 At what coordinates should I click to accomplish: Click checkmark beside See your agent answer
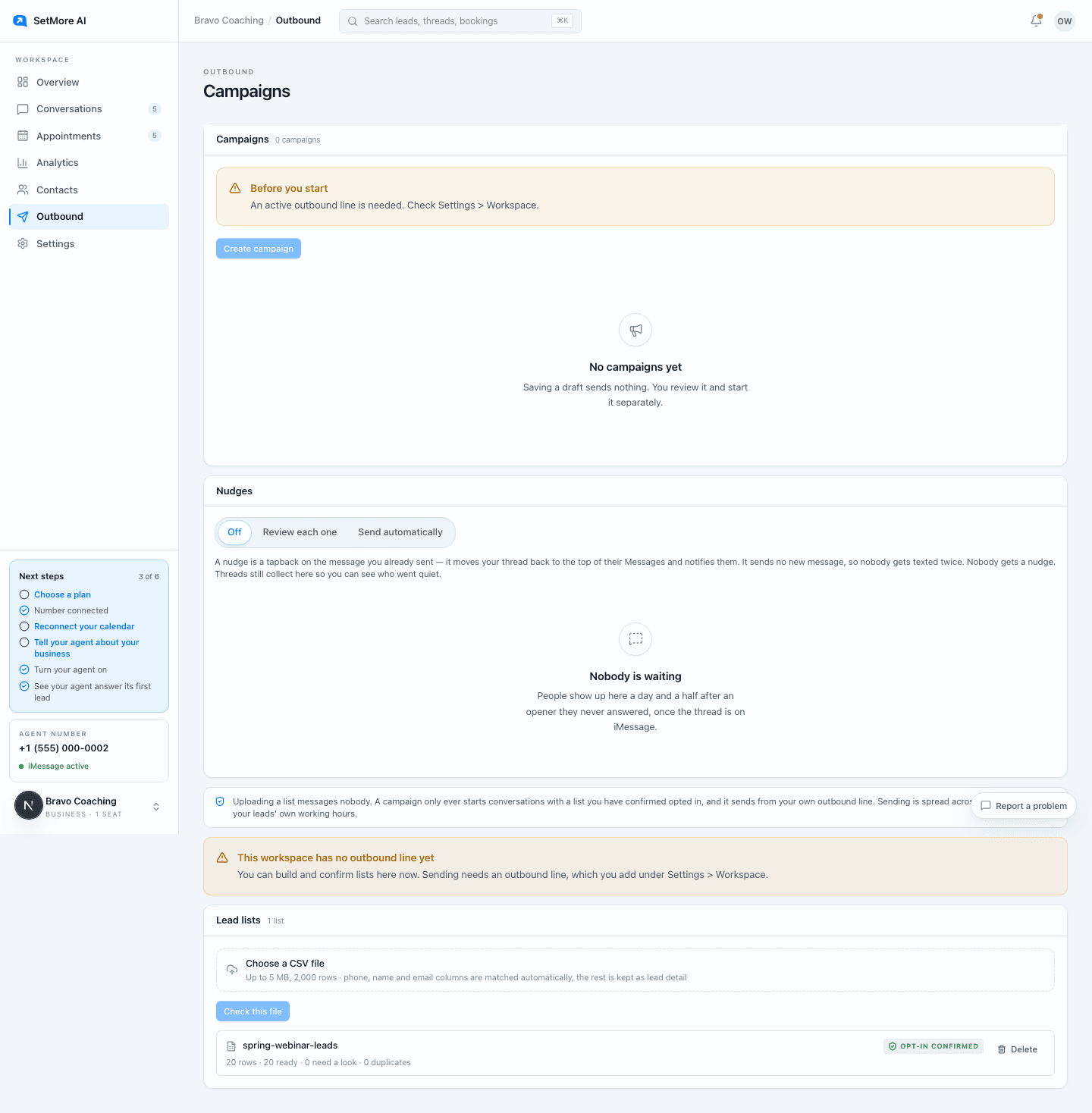pos(24,686)
